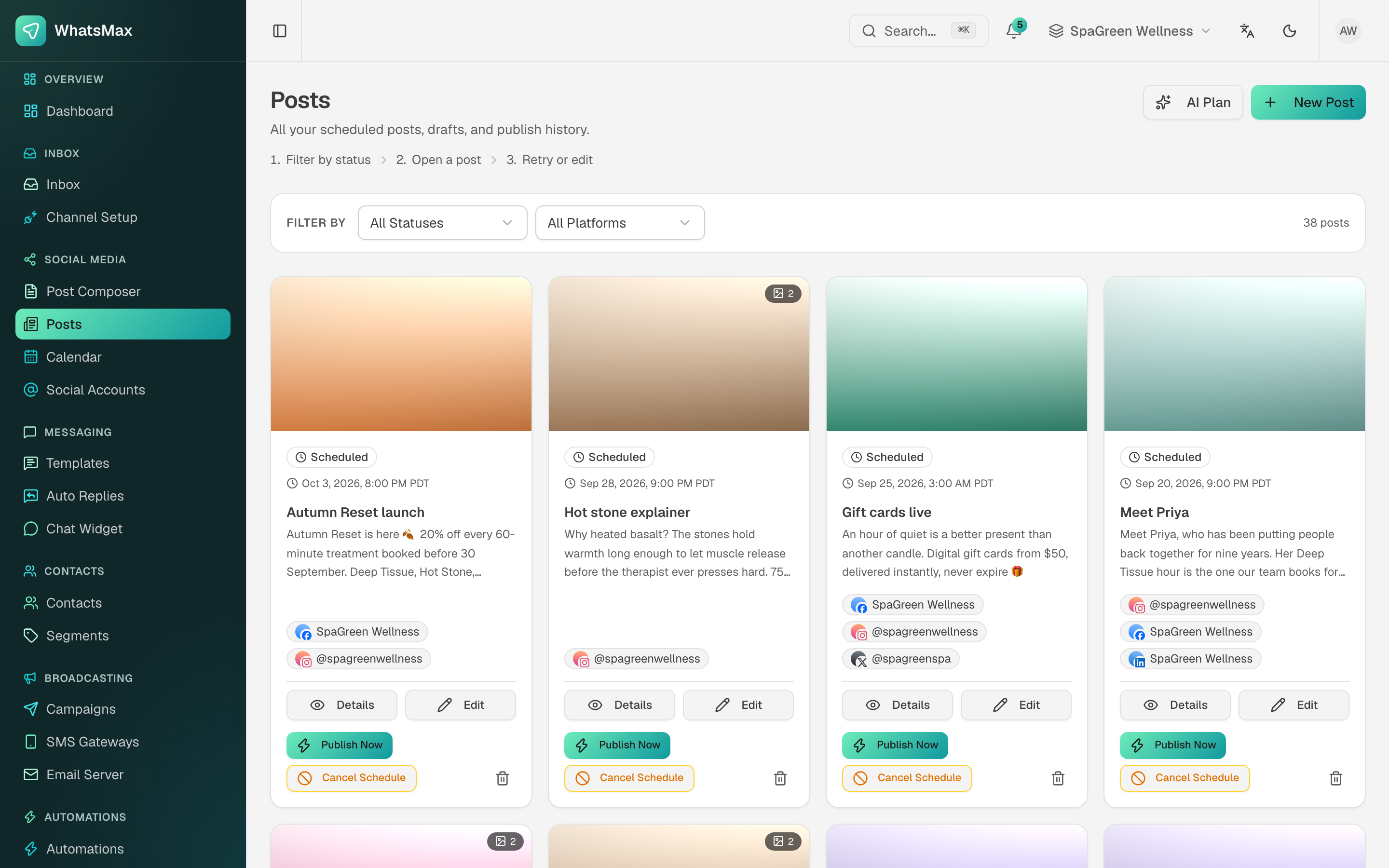Open the AW user avatar menu

pyautogui.click(x=1348, y=30)
